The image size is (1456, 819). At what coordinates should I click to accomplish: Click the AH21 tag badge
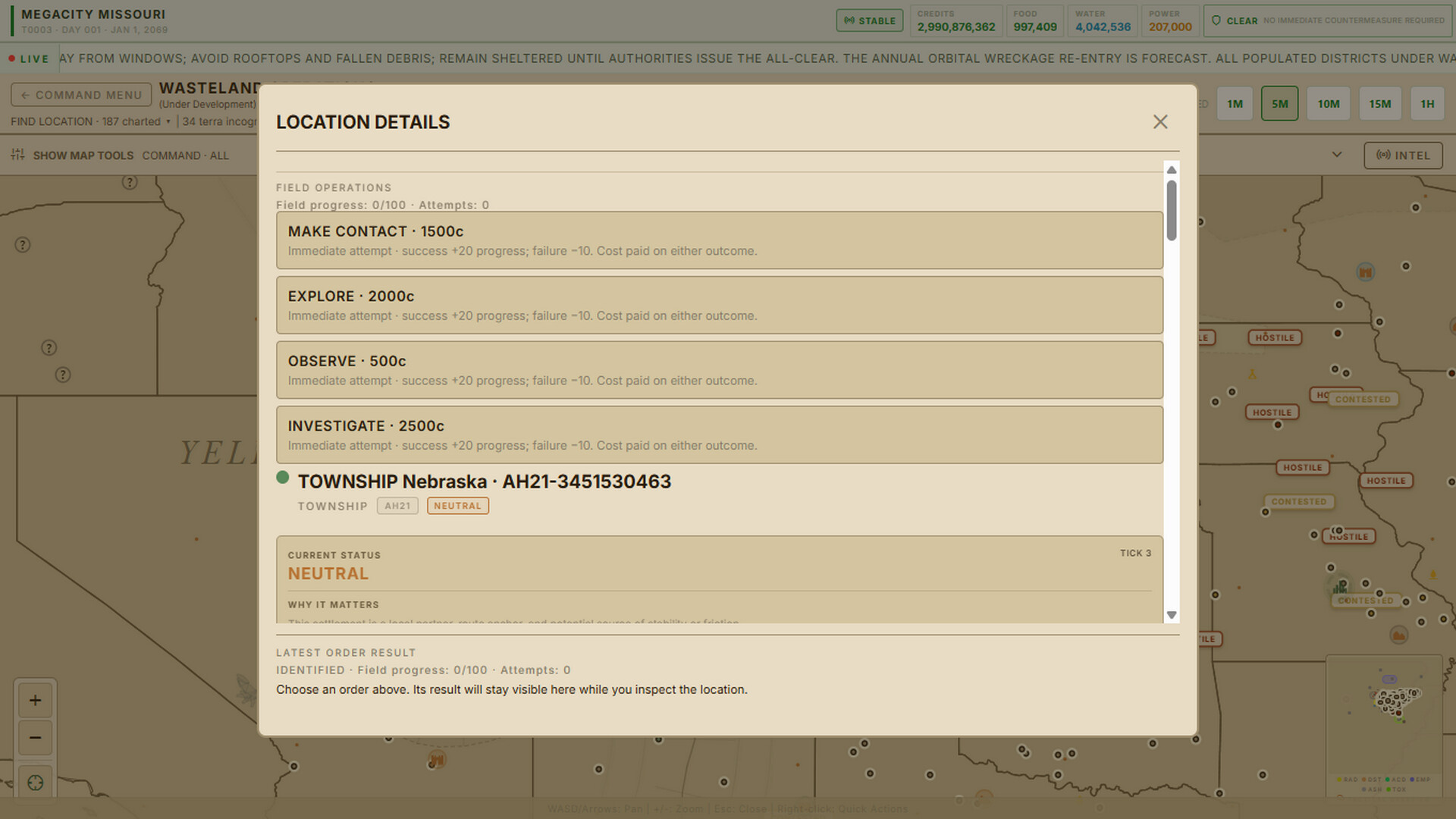click(397, 506)
